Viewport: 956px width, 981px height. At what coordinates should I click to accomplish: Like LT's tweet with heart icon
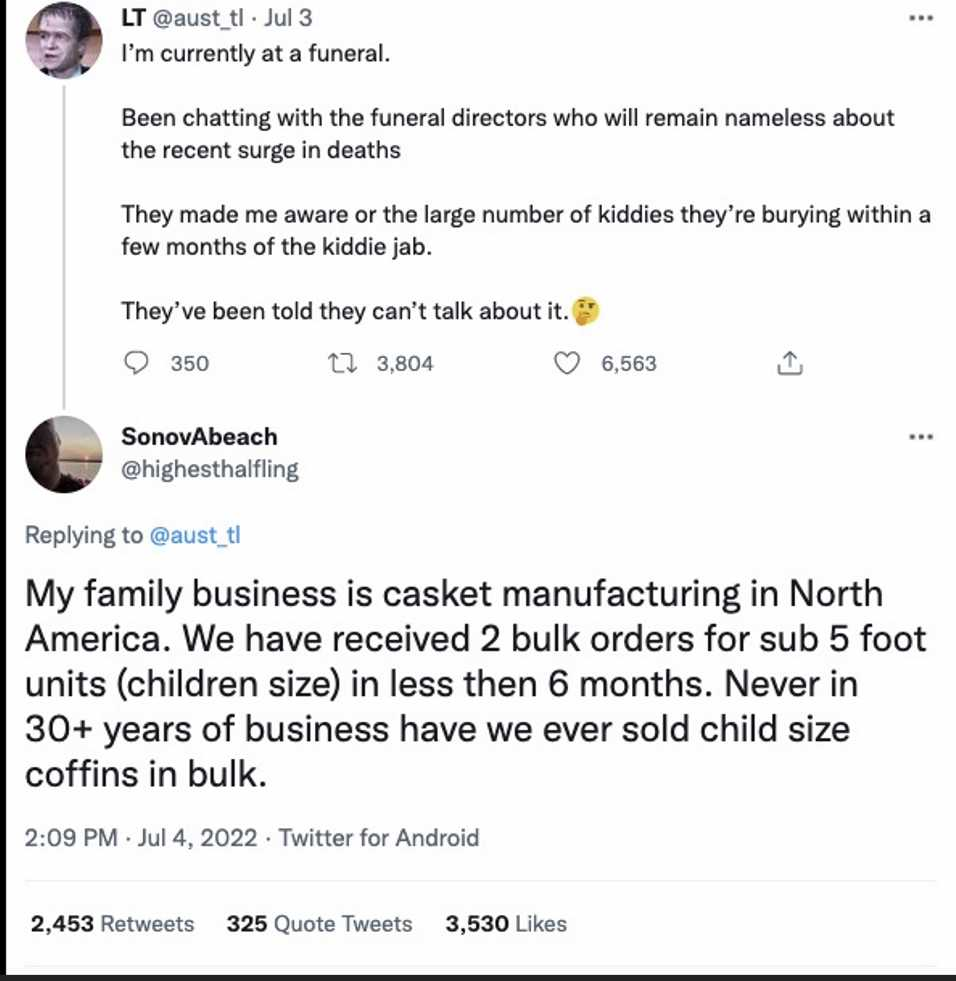click(568, 364)
